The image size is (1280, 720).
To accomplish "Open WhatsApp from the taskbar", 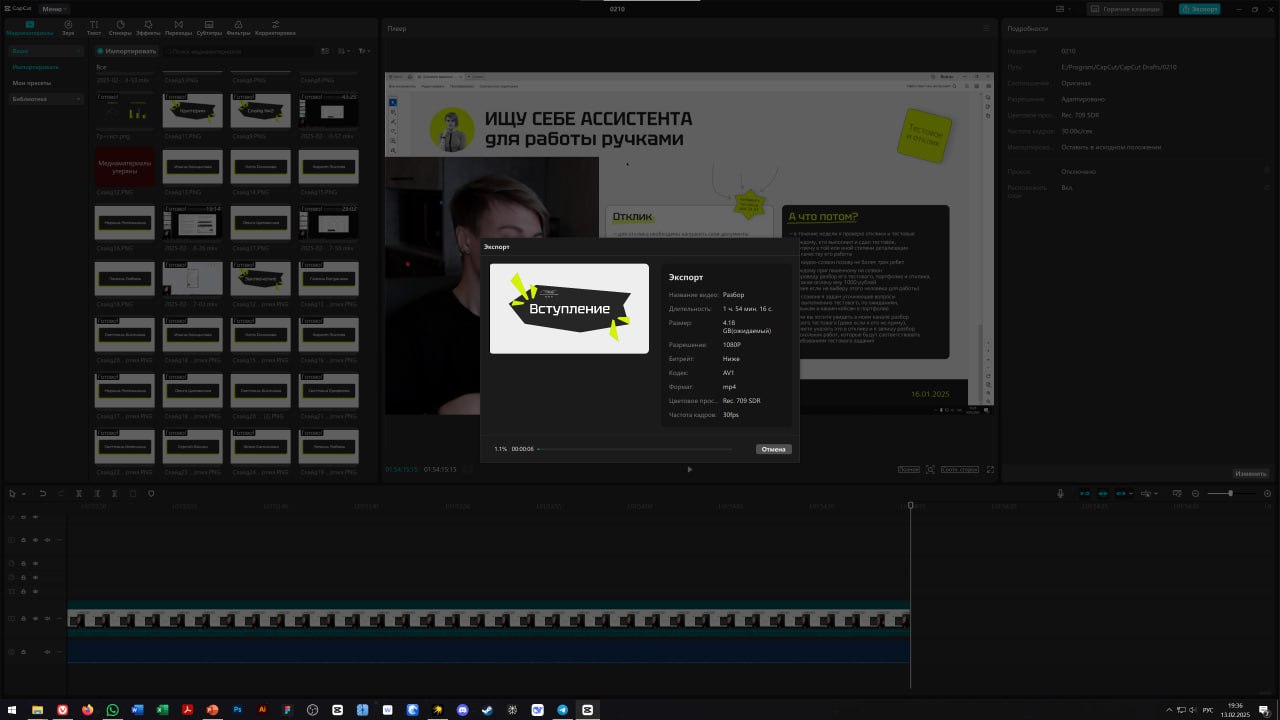I will tap(113, 709).
